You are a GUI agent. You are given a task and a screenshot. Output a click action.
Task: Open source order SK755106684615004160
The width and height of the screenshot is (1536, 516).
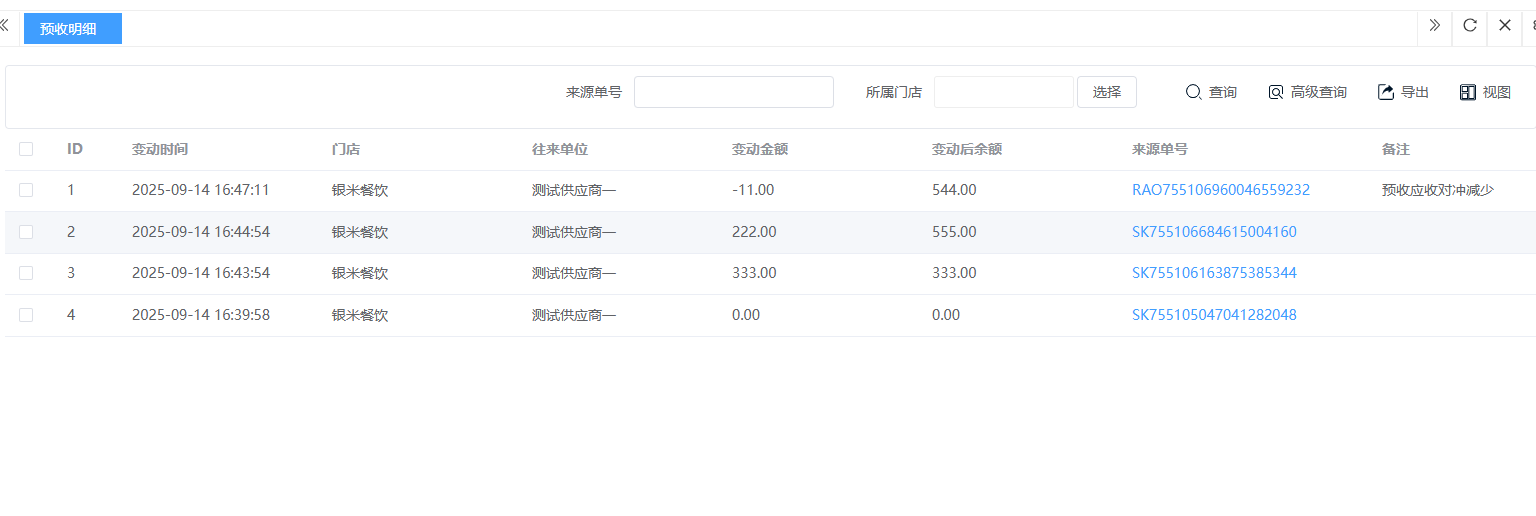click(x=1214, y=232)
